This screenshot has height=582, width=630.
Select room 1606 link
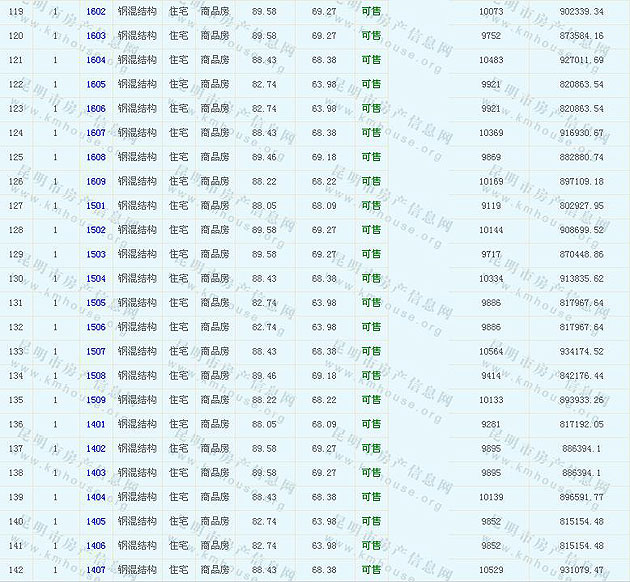point(96,109)
